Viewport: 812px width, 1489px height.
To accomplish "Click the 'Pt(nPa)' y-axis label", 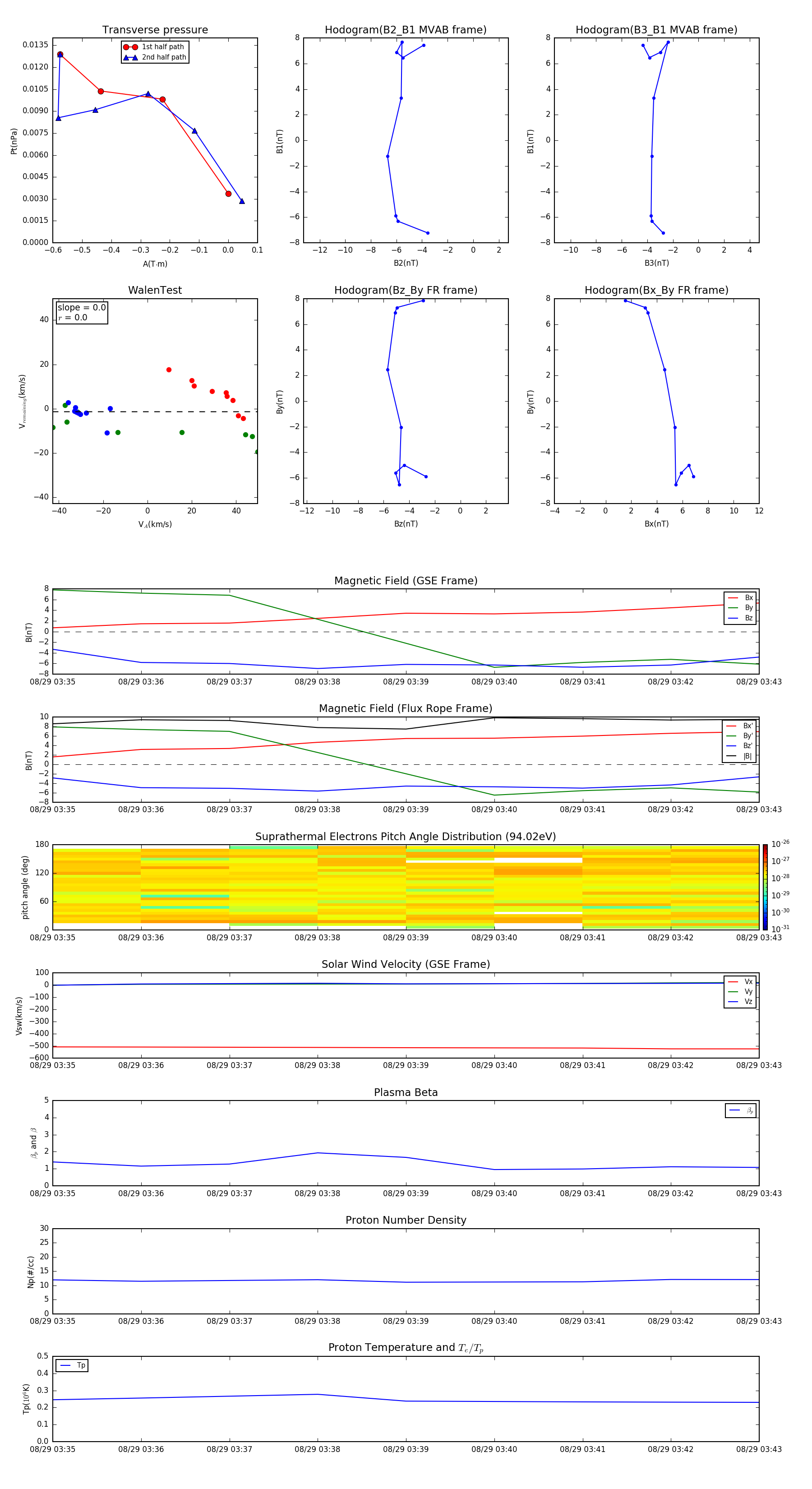I will click(14, 140).
